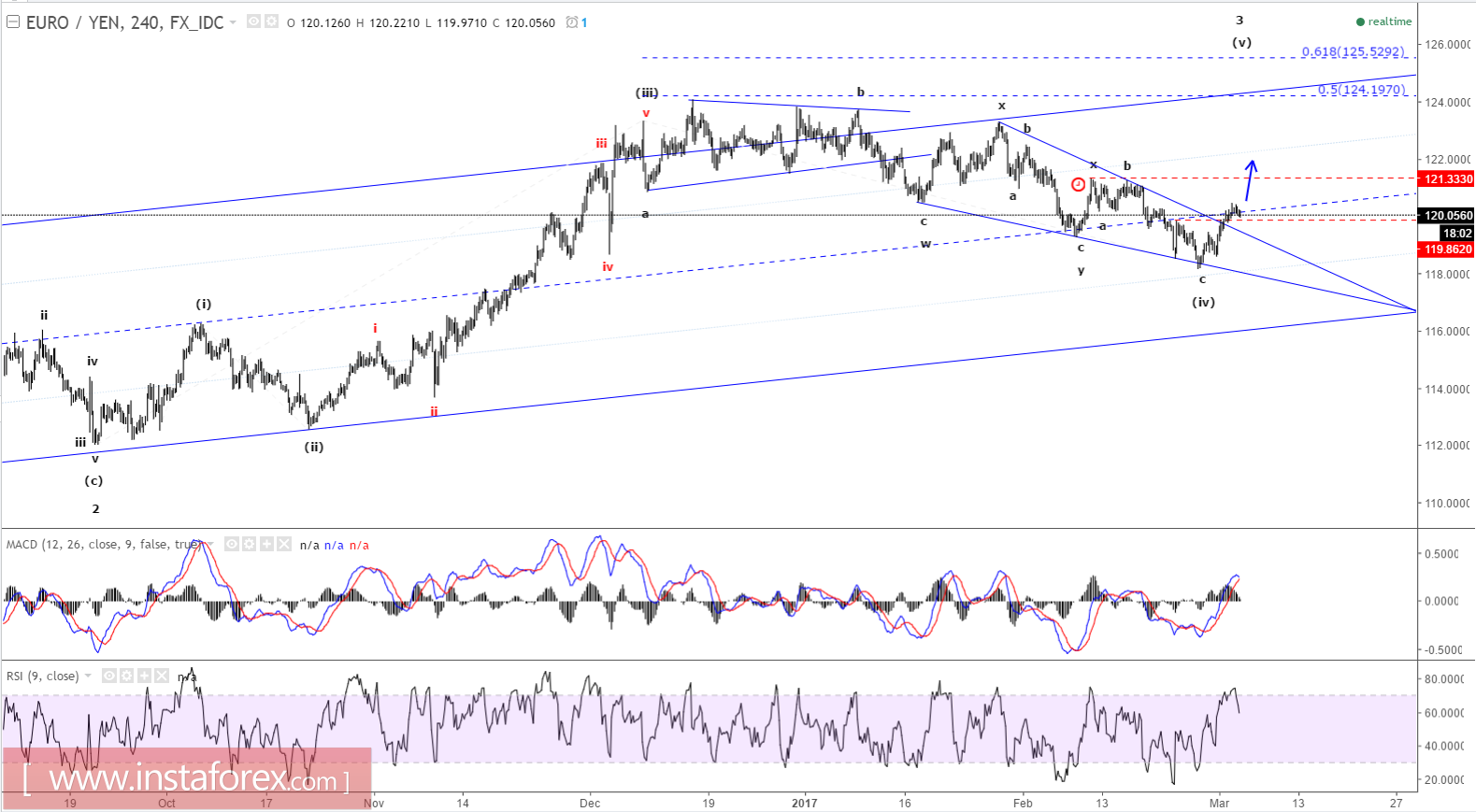Click the (iii) wave label
Image resolution: width=1476 pixels, height=812 pixels.
647,93
